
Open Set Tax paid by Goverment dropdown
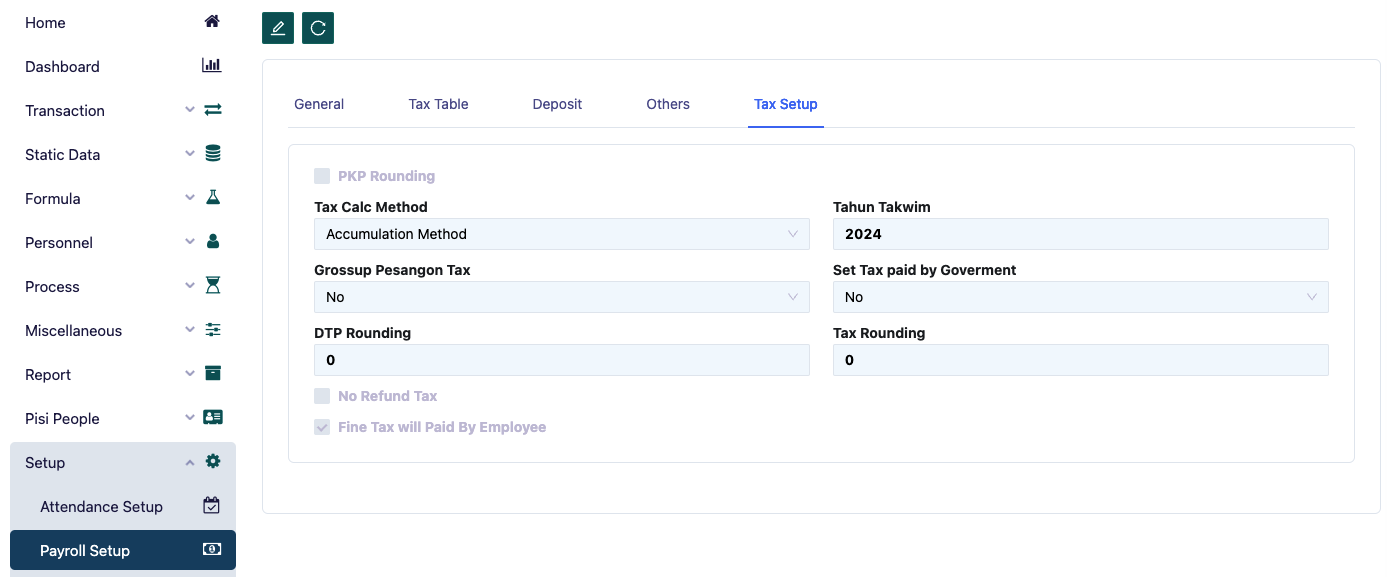pos(1080,297)
